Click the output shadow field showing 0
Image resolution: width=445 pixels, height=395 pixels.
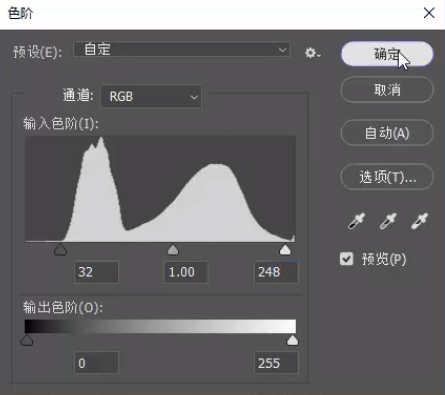(96, 363)
